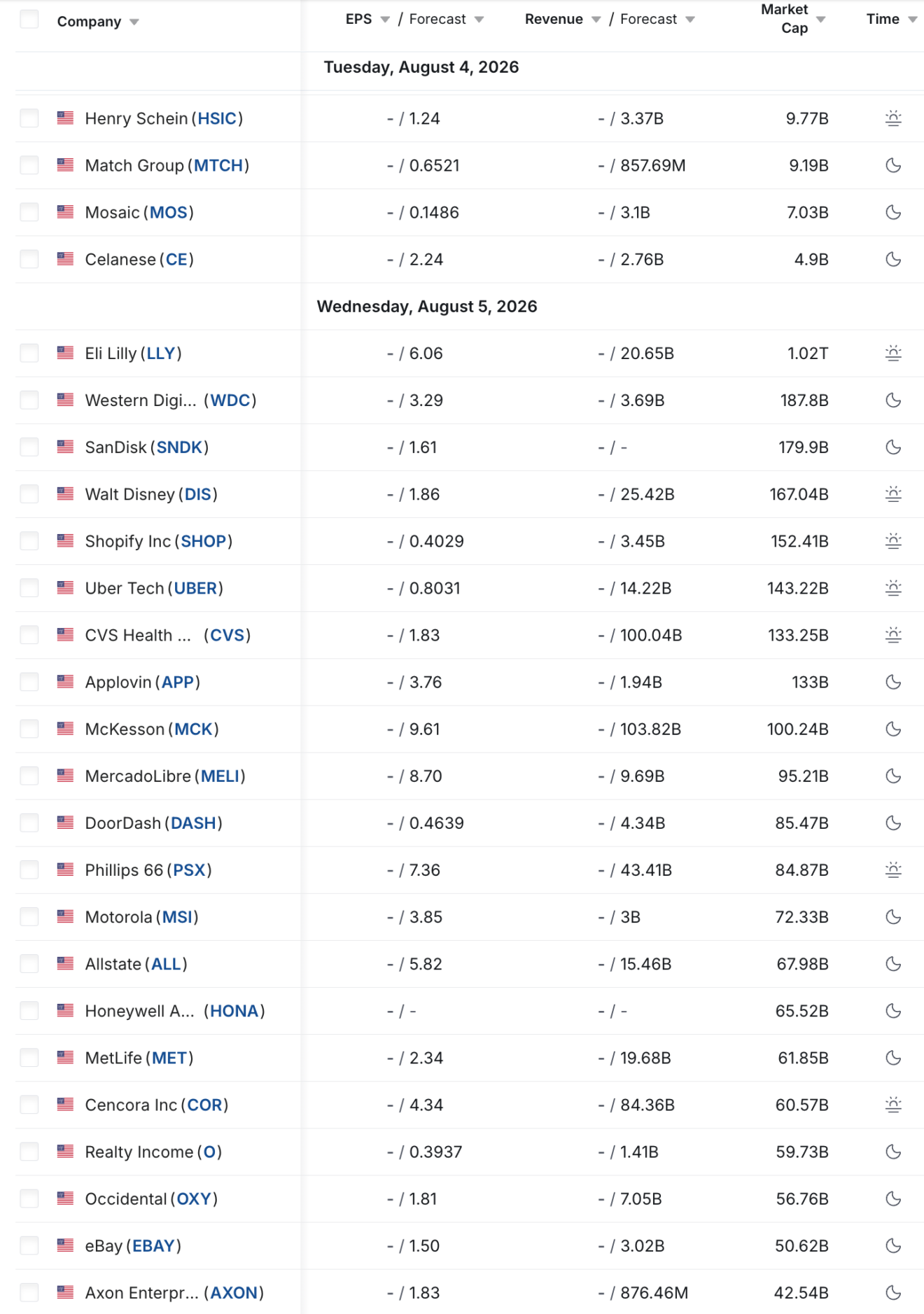Tick the checkbox for Mosaic (MOS)
The width and height of the screenshot is (924, 1314).
tap(29, 212)
